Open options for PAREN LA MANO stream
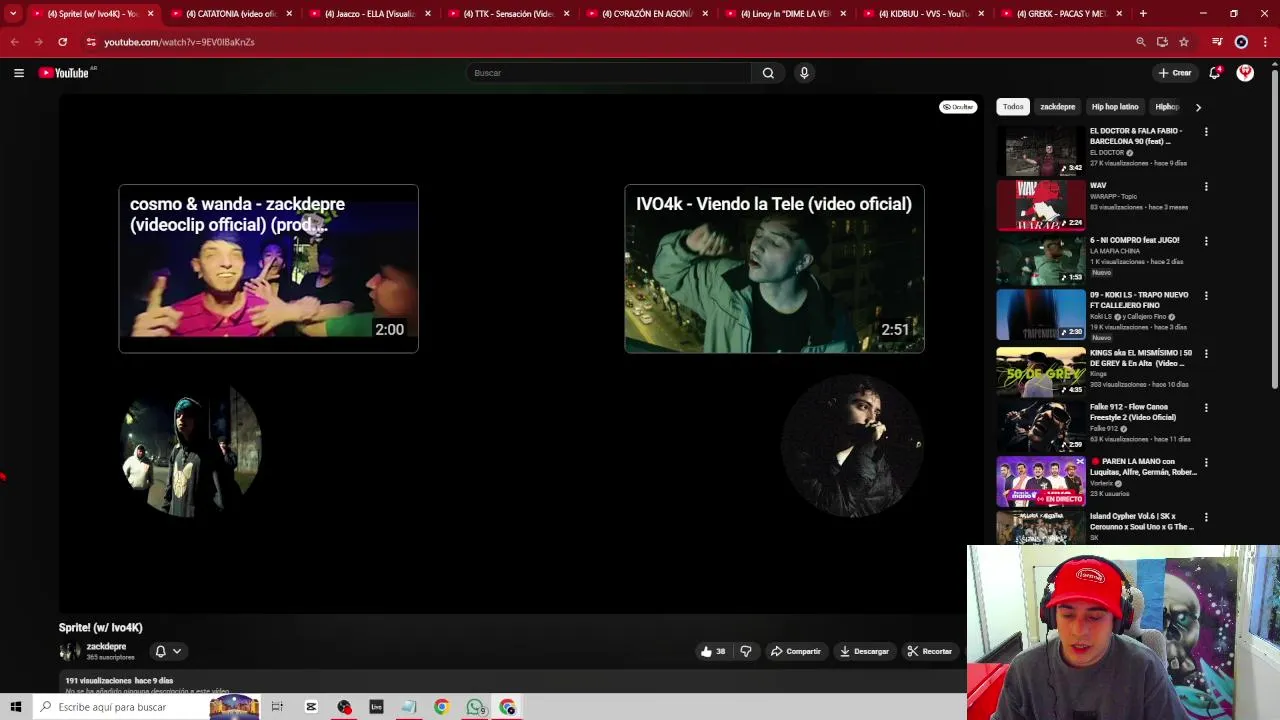 pyautogui.click(x=1206, y=463)
